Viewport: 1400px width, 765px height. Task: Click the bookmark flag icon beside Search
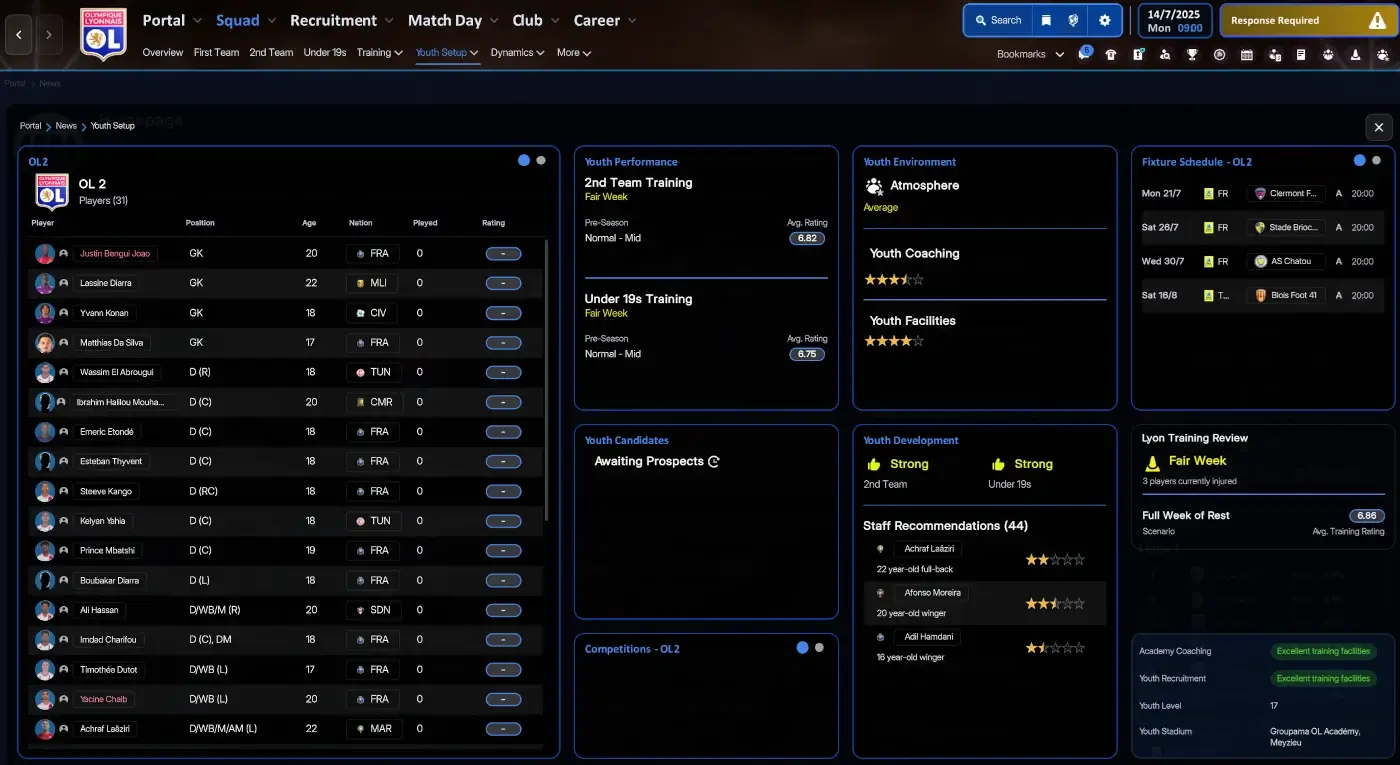(1045, 20)
